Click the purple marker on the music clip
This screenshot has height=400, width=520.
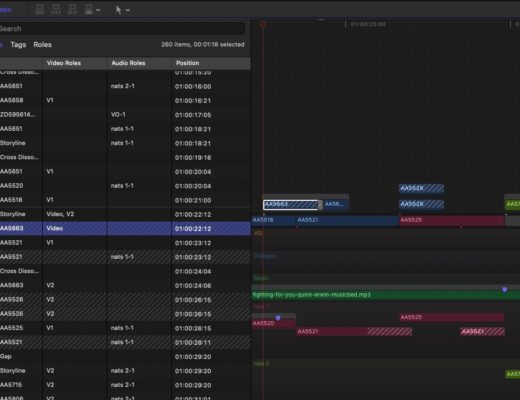click(x=505, y=290)
